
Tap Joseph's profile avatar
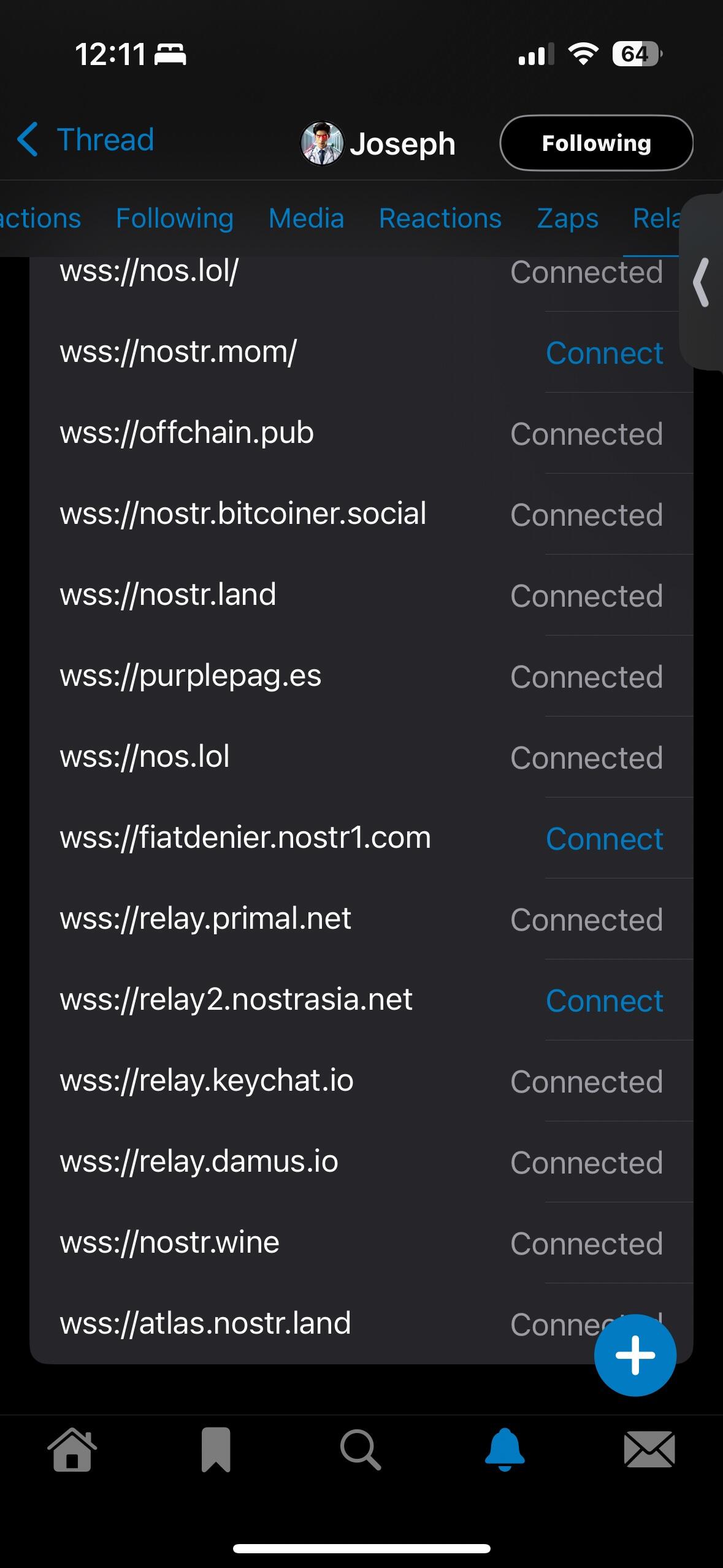click(322, 143)
